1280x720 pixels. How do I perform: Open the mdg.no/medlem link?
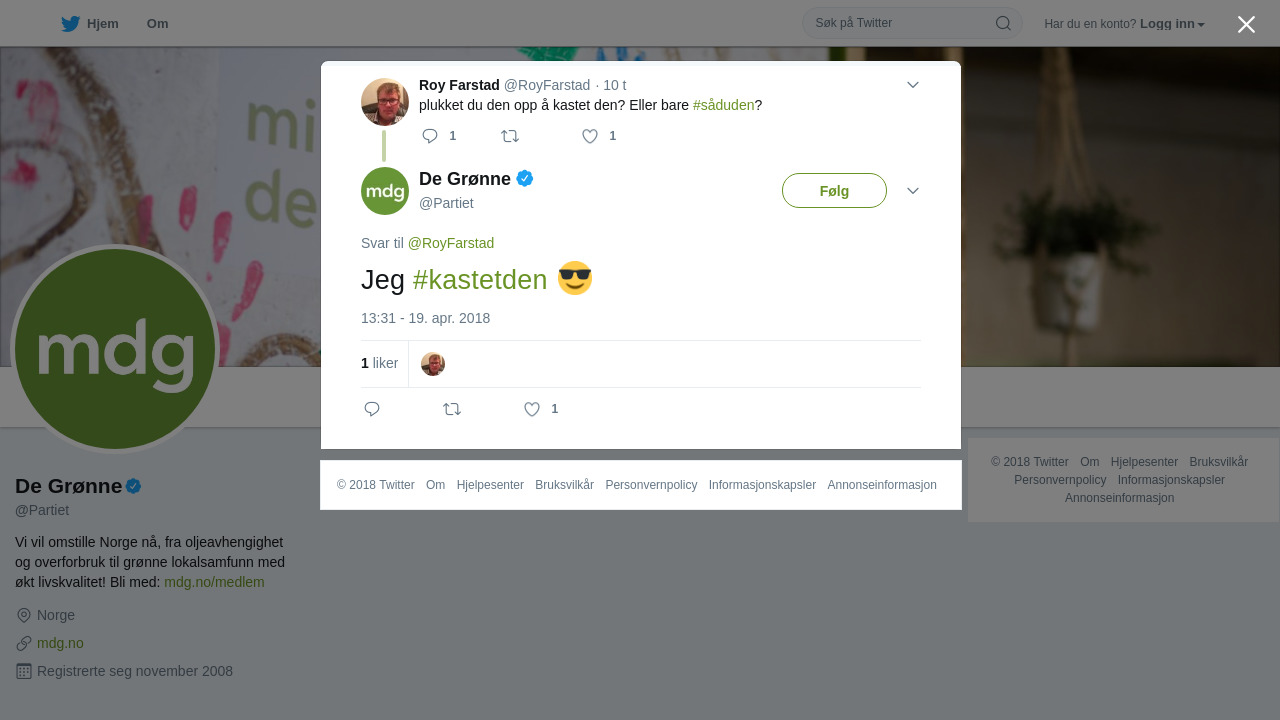coord(214,582)
